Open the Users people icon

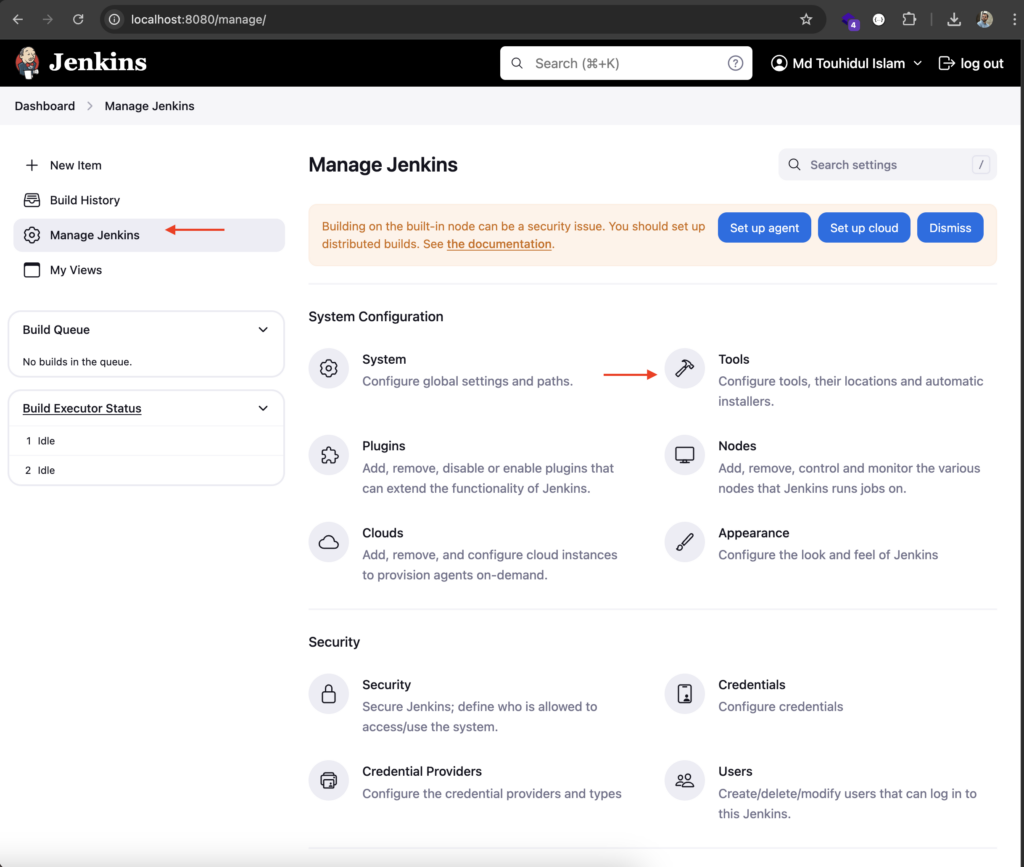(x=684, y=780)
